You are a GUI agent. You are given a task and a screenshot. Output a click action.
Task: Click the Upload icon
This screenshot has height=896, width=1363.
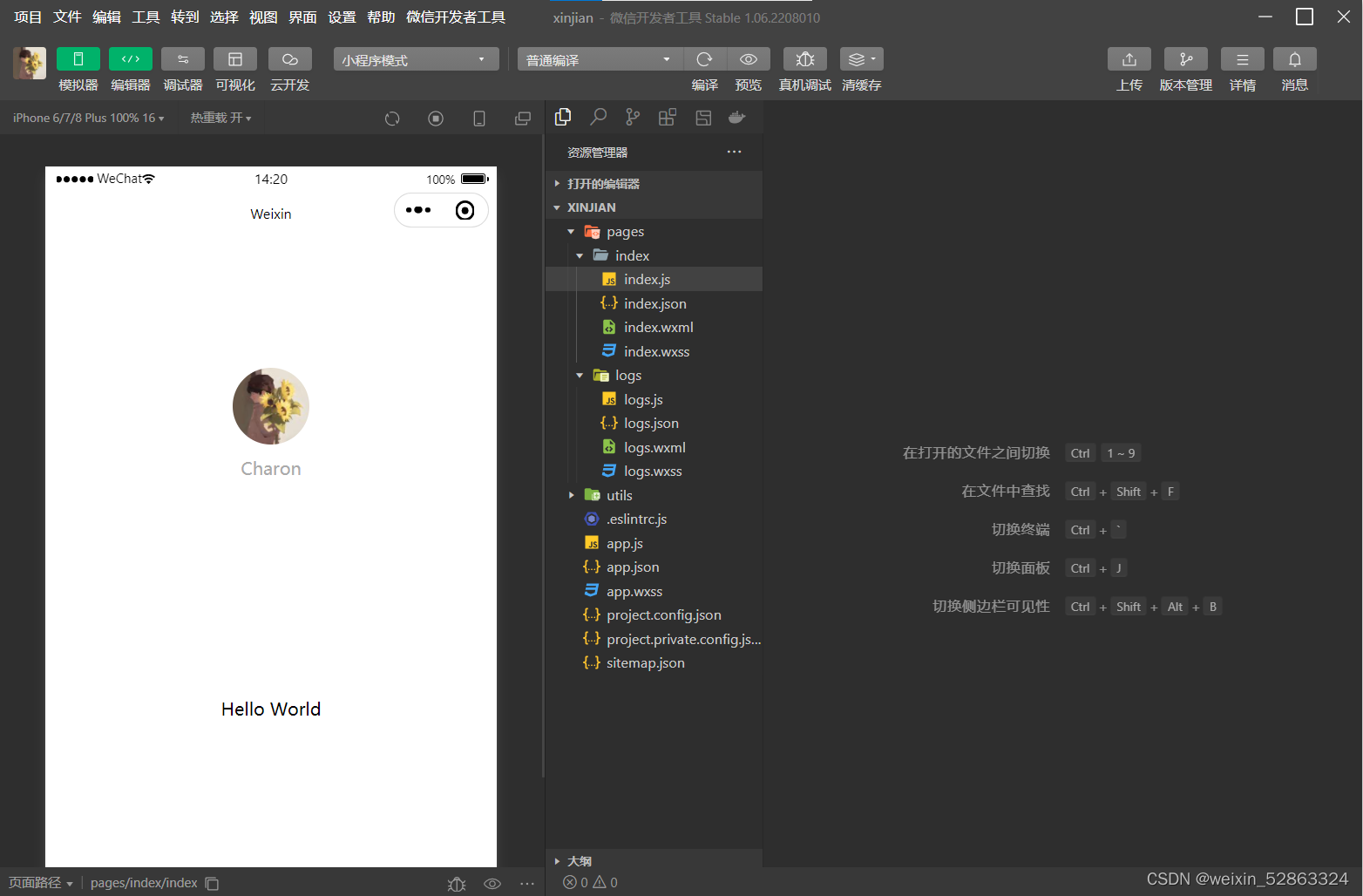point(1129,59)
